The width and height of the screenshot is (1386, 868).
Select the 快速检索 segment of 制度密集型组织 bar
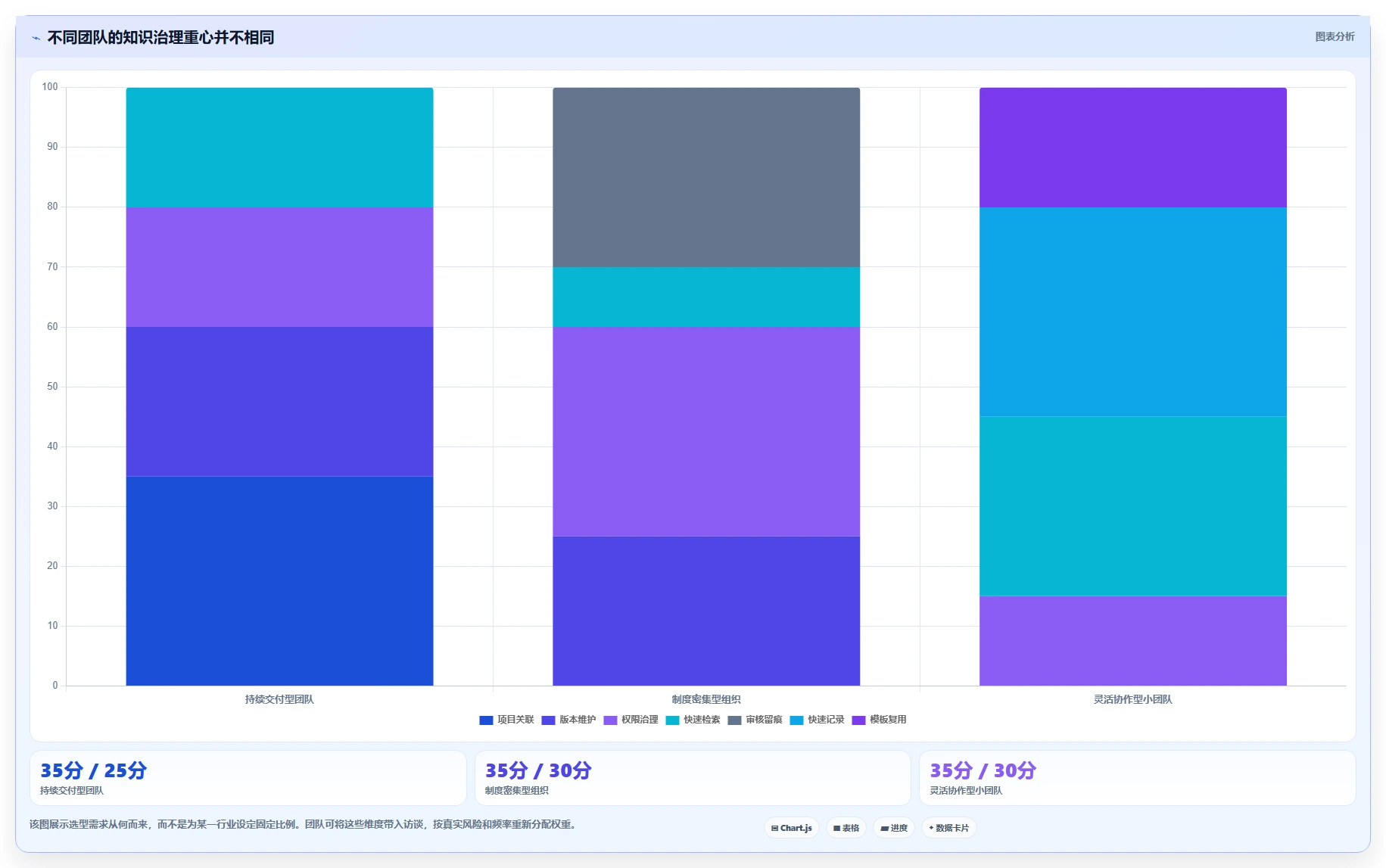click(x=706, y=297)
